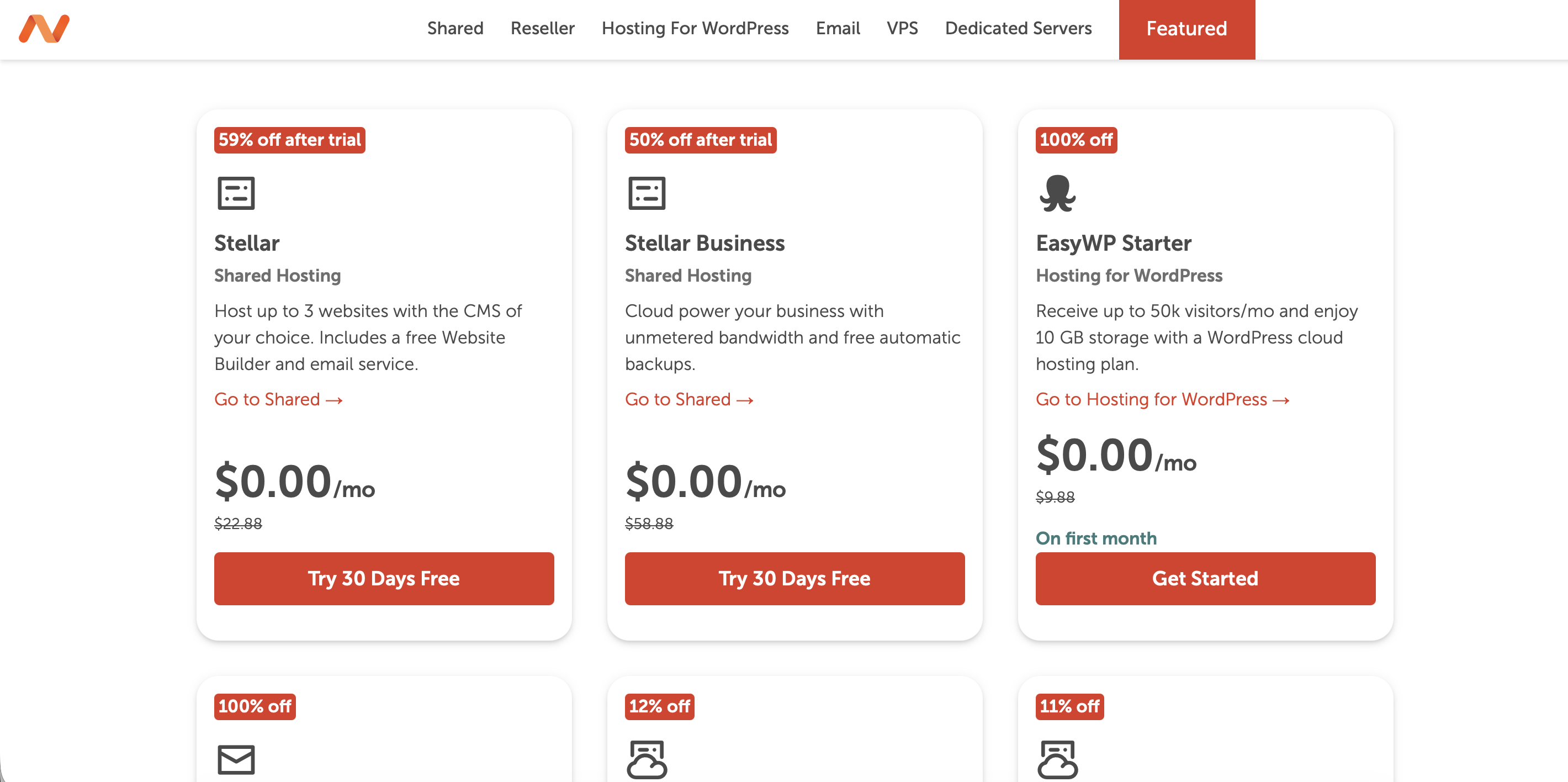Click the 59% off after trial badge
This screenshot has width=1568, height=782.
click(x=289, y=140)
